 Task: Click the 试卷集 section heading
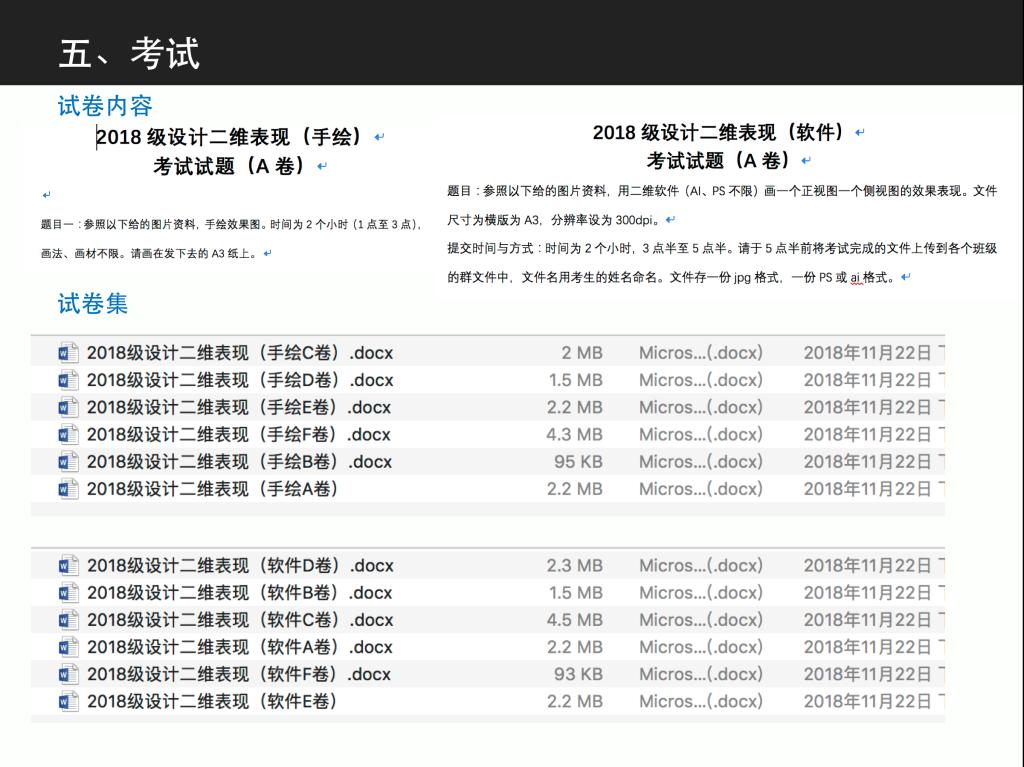pos(93,304)
